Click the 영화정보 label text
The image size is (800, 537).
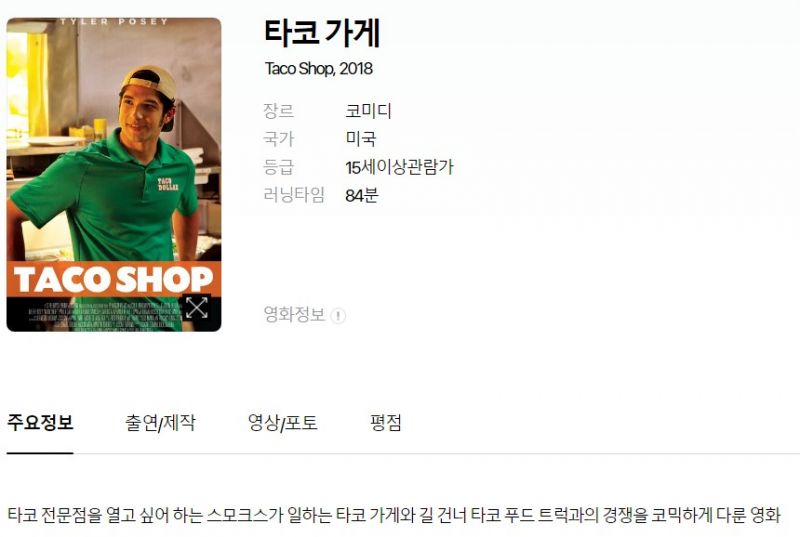(294, 314)
